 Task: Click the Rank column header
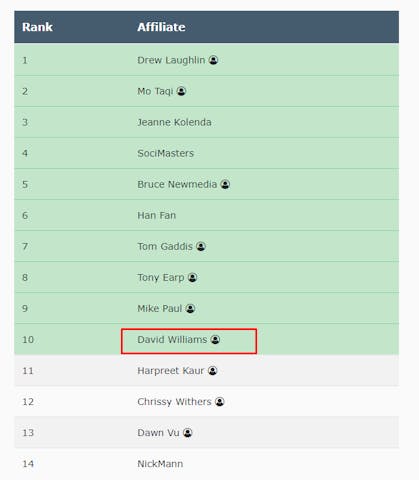pos(37,27)
